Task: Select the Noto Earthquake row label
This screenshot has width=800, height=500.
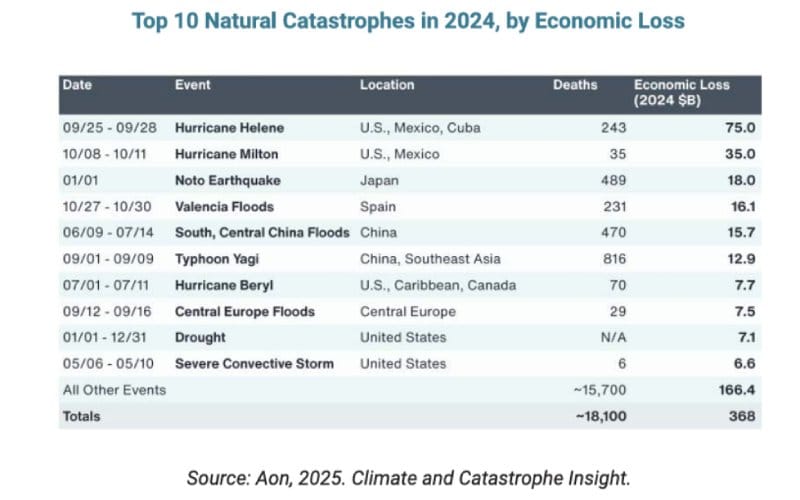Action: point(227,180)
